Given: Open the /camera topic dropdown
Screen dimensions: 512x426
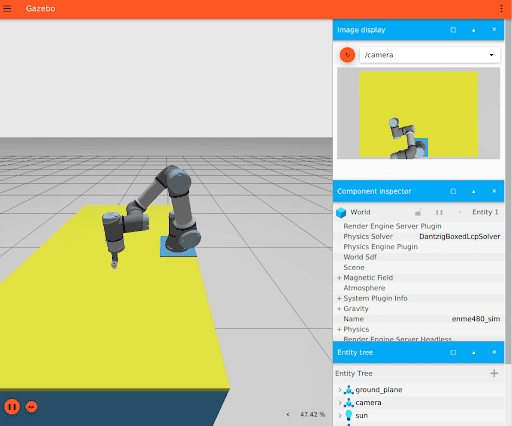Looking at the screenshot, I should pyautogui.click(x=430, y=55).
